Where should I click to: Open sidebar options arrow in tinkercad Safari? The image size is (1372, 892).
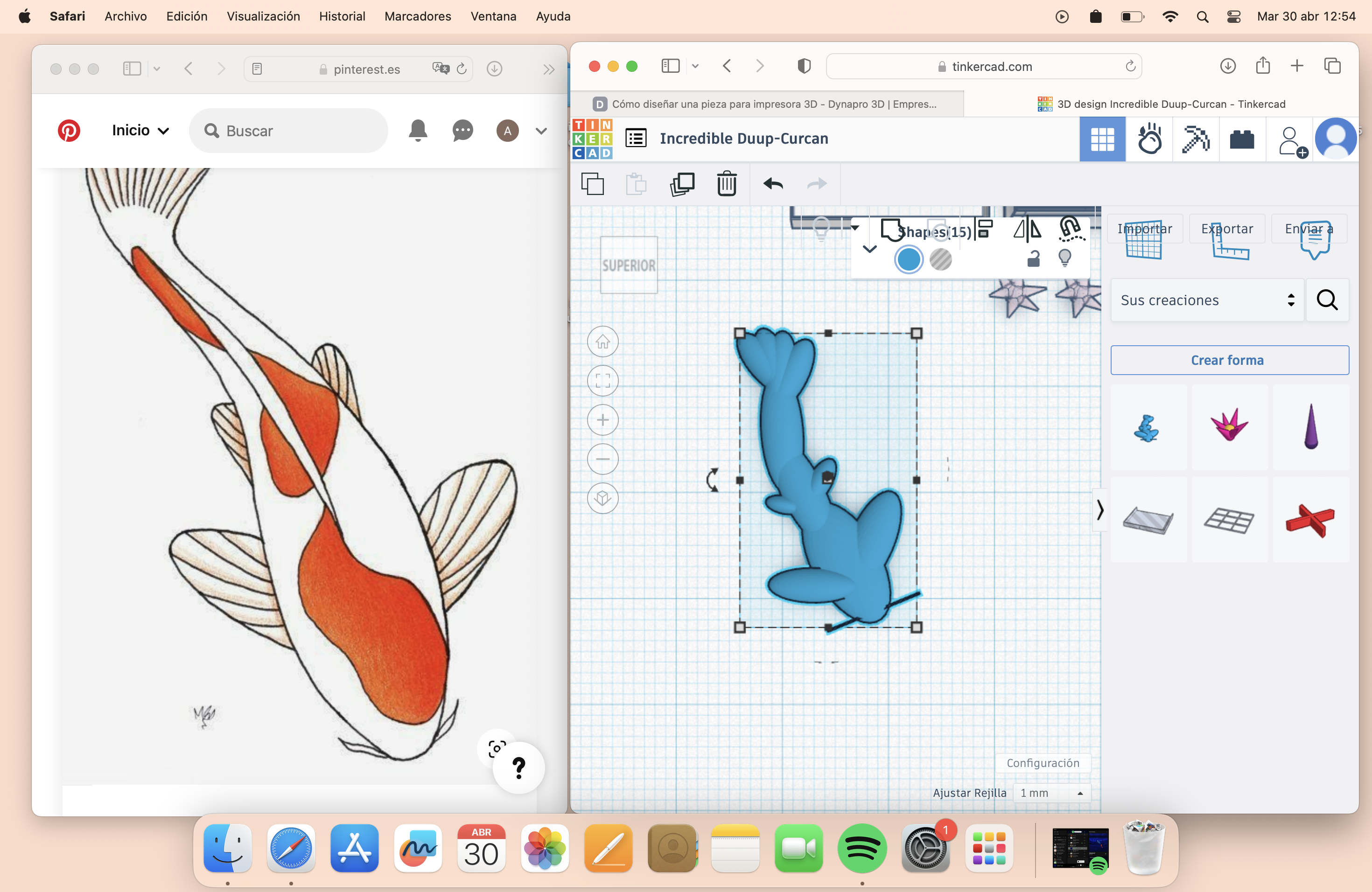tap(695, 66)
